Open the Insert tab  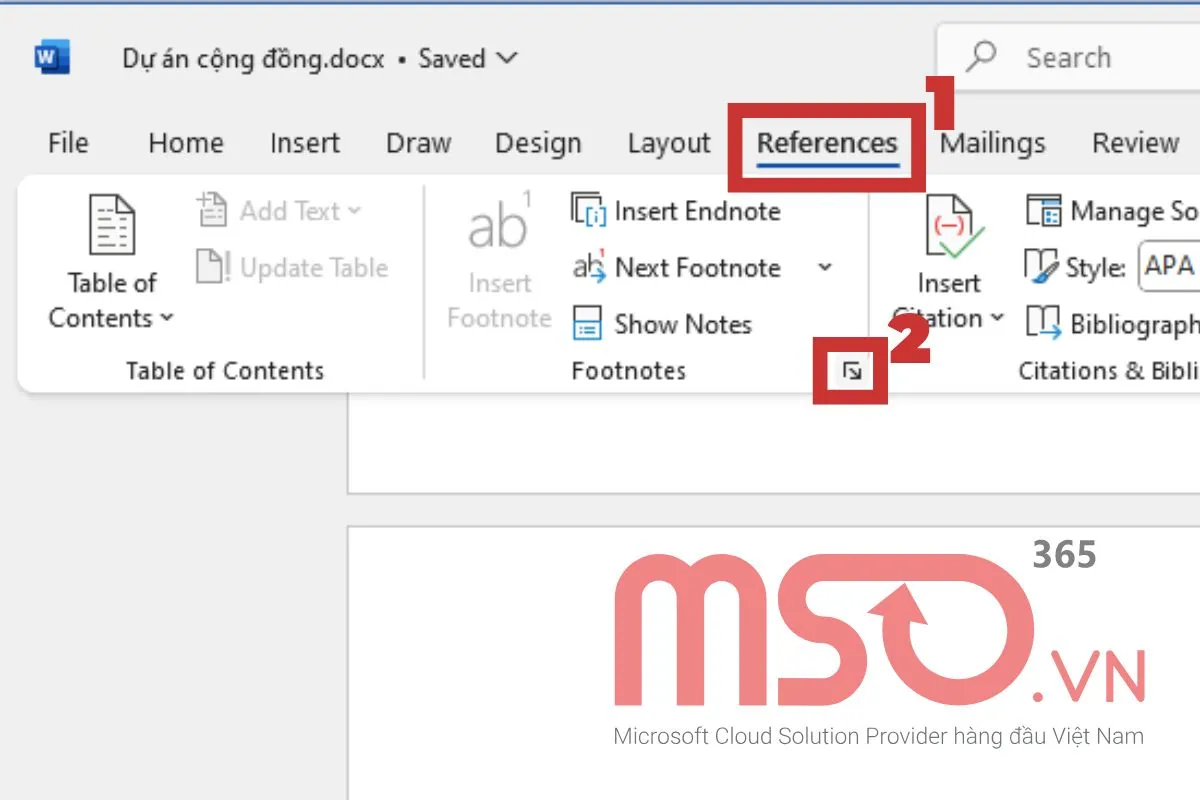305,144
